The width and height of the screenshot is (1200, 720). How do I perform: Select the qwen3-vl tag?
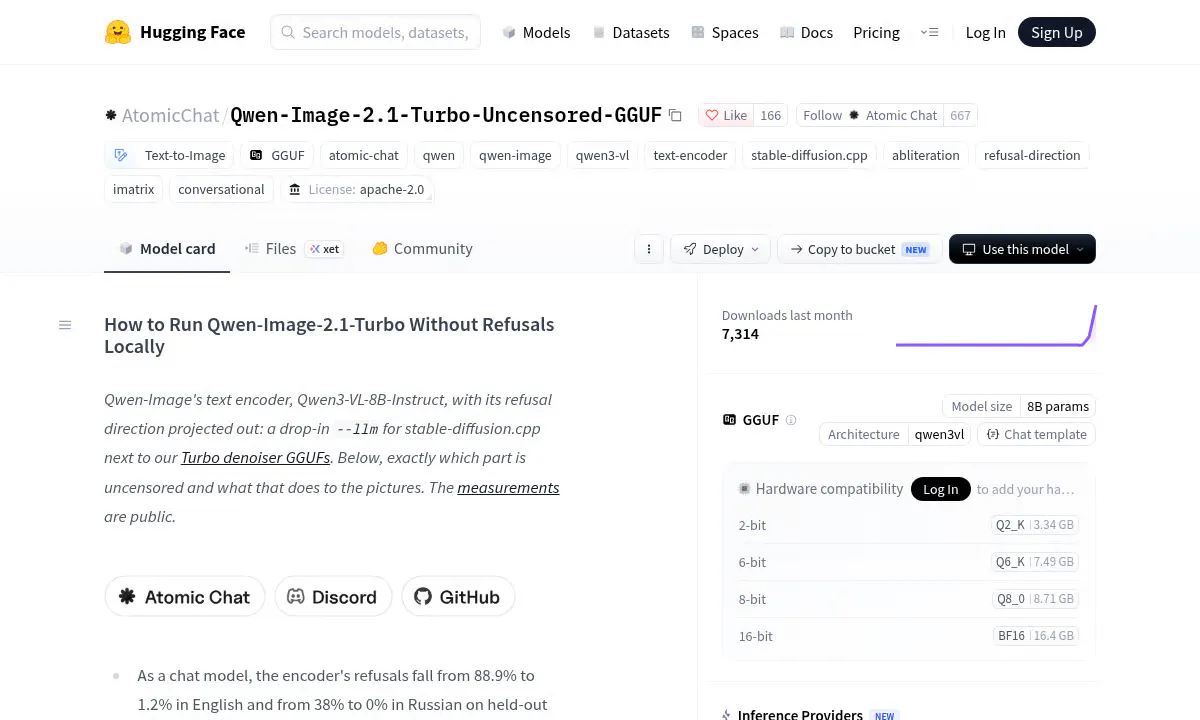602,155
